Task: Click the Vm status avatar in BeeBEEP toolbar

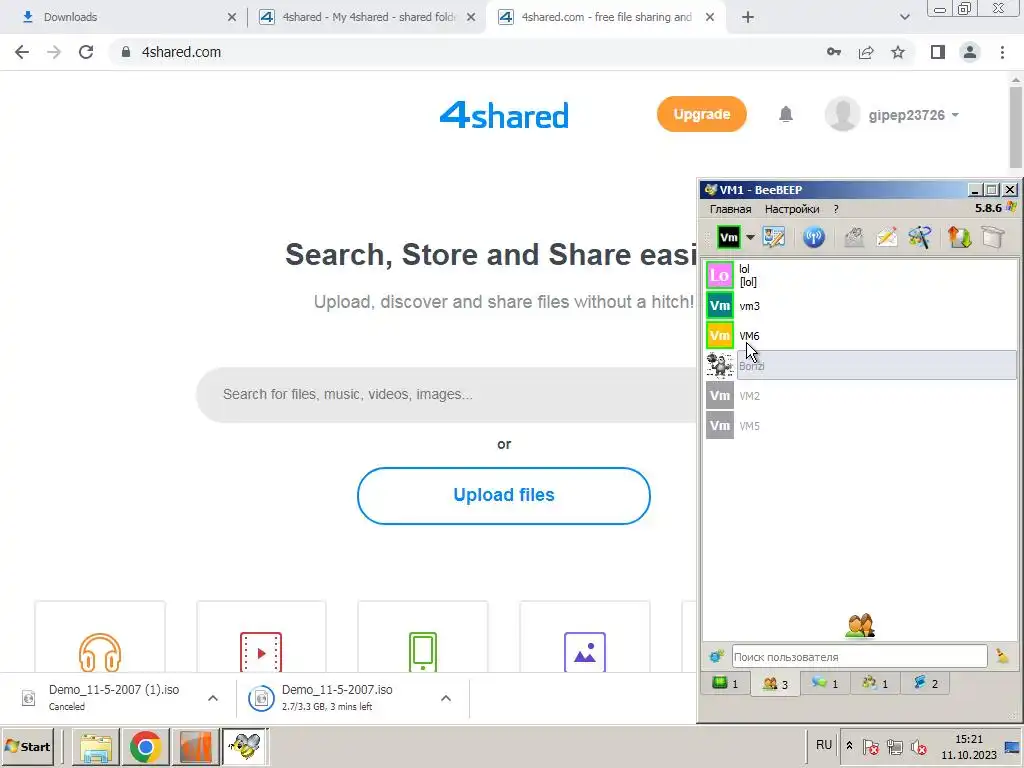Action: tap(728, 238)
